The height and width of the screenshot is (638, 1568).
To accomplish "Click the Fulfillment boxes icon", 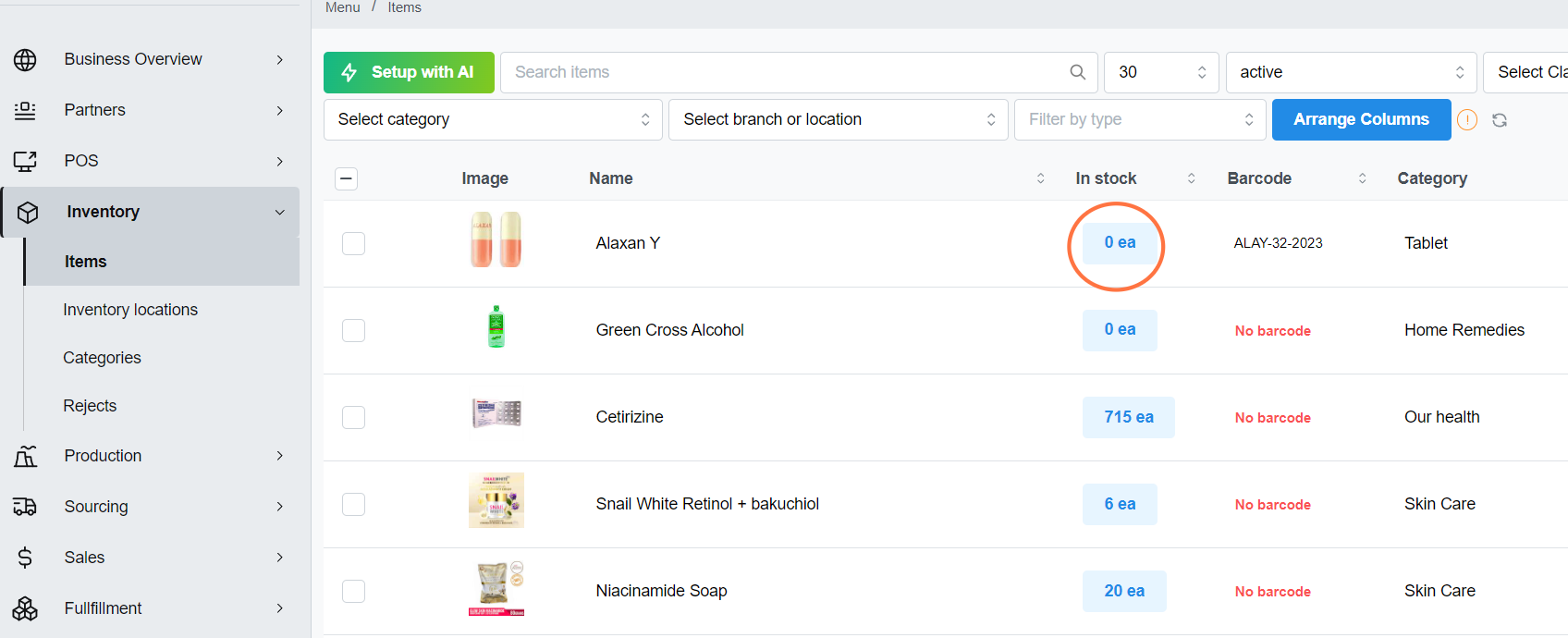I will 25,608.
